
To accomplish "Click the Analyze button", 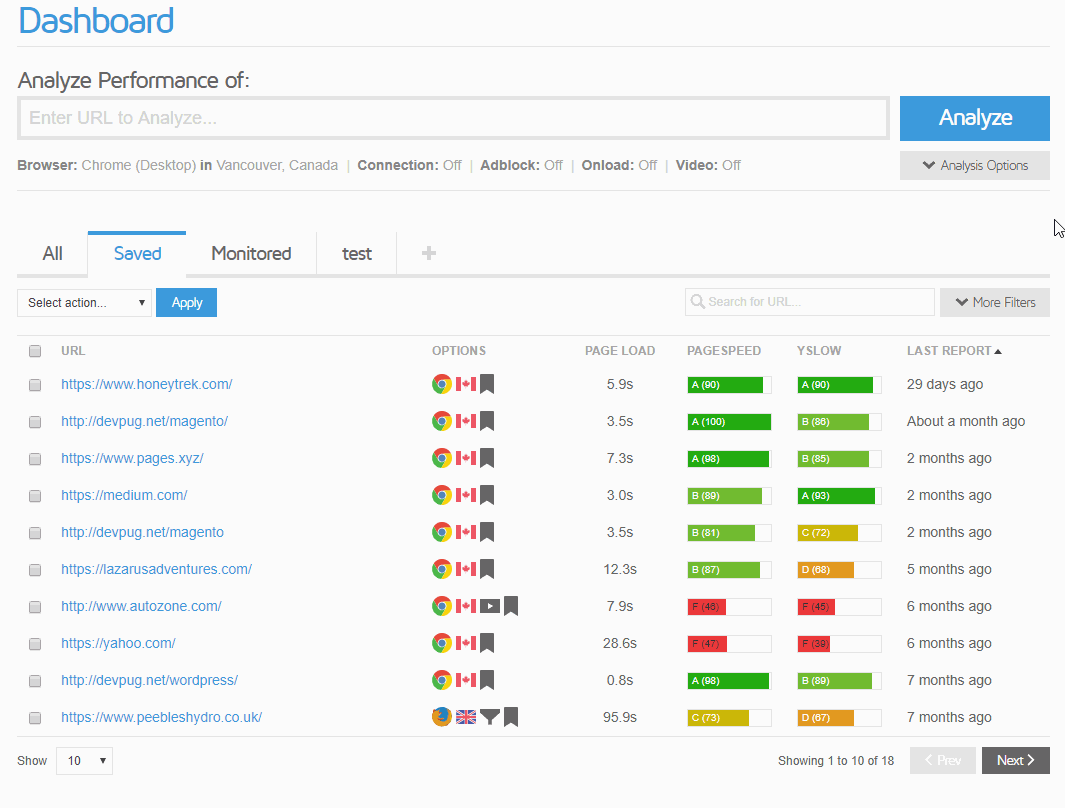I will tap(974, 118).
